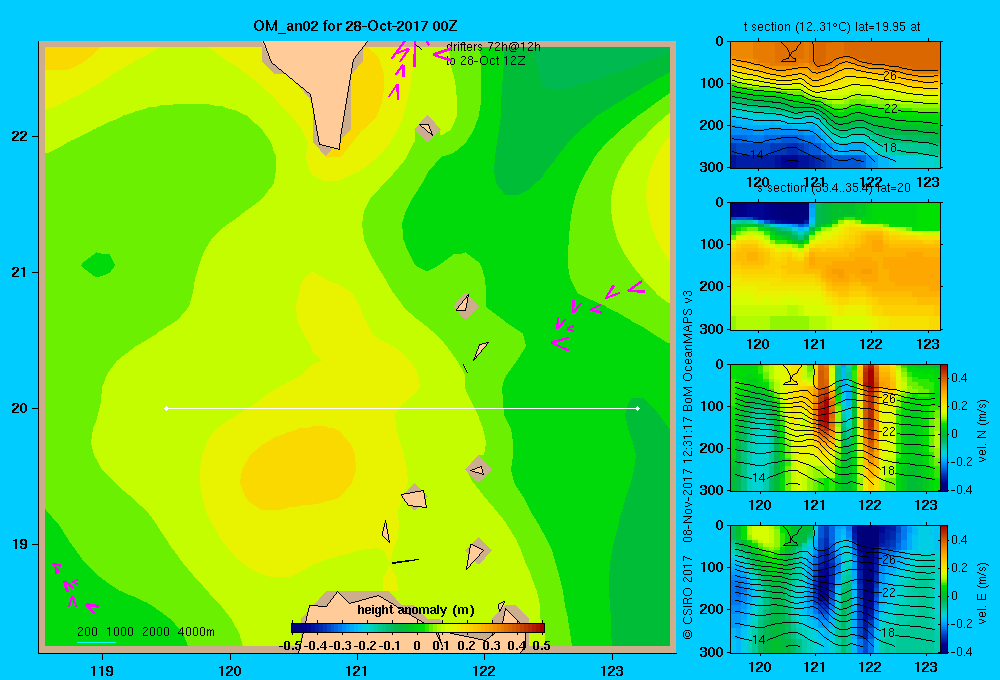1000x680 pixels.
Task: Click the -0.5 tick on height anomaly scale
Action: pyautogui.click(x=290, y=646)
